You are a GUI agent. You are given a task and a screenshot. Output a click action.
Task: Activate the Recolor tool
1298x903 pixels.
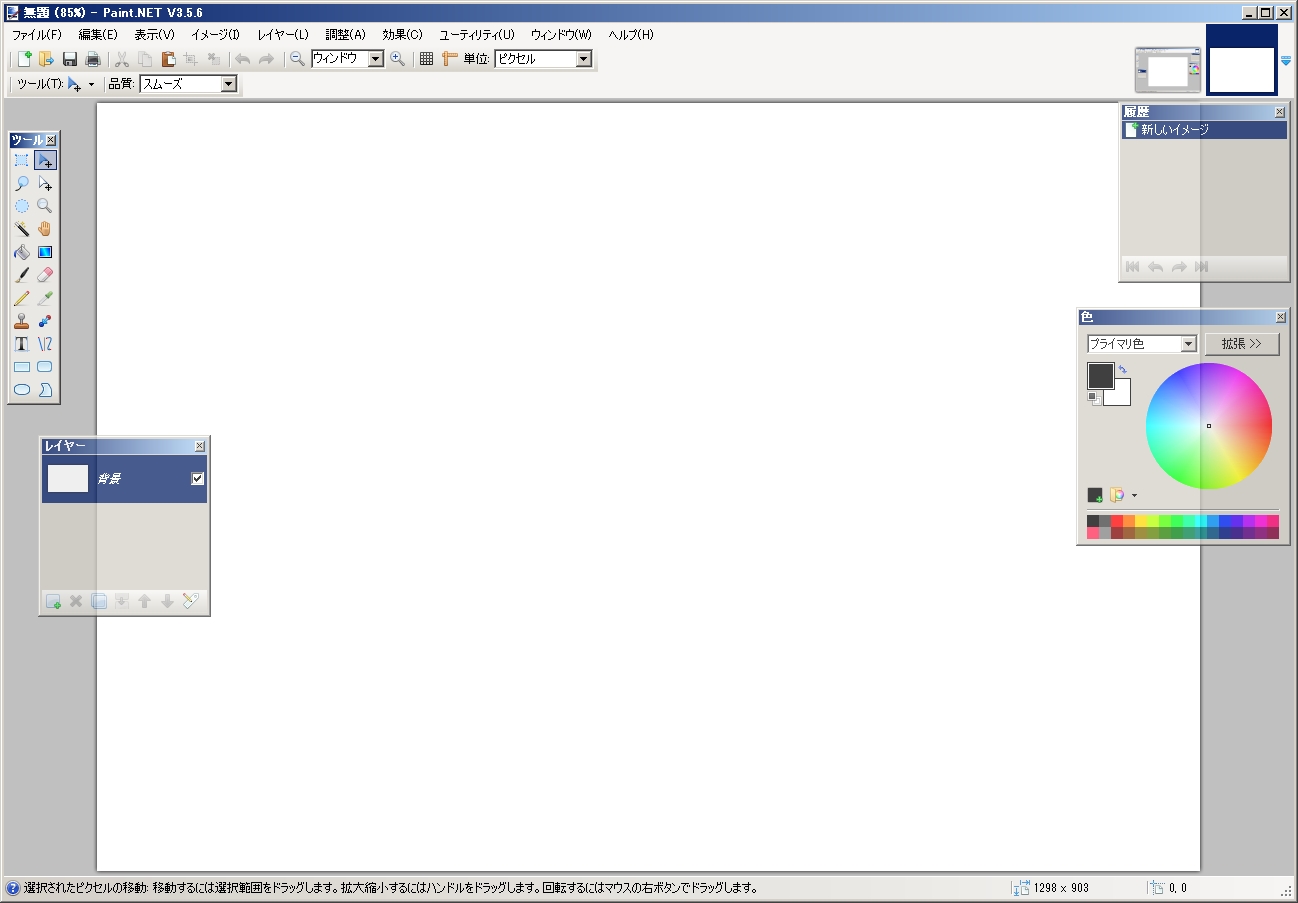coord(45,321)
